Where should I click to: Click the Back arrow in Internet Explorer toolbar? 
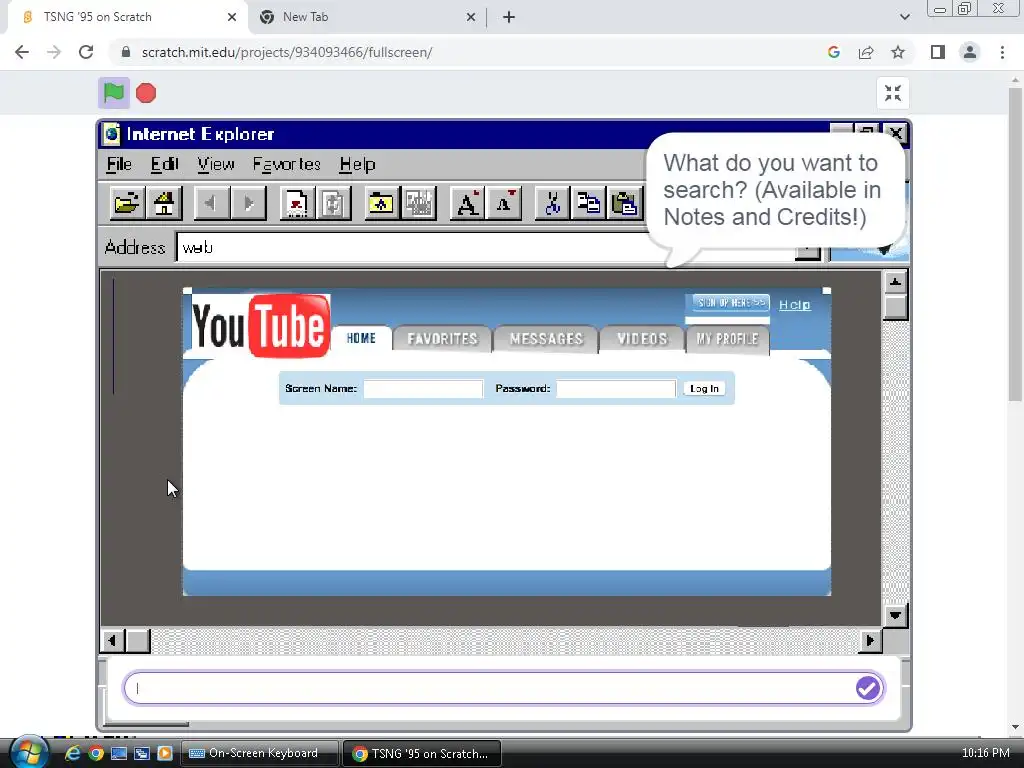point(212,203)
